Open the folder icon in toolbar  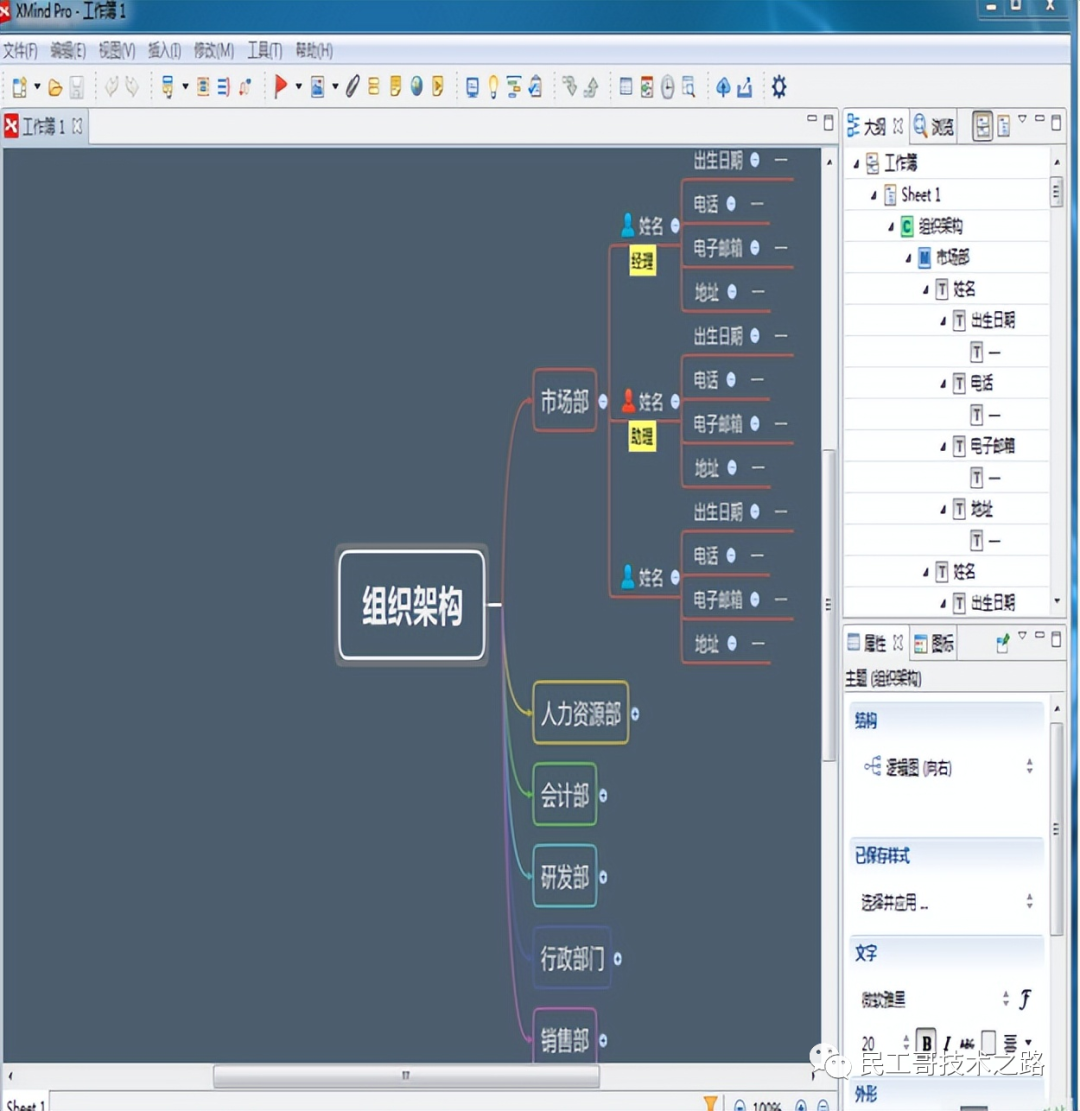pyautogui.click(x=55, y=88)
